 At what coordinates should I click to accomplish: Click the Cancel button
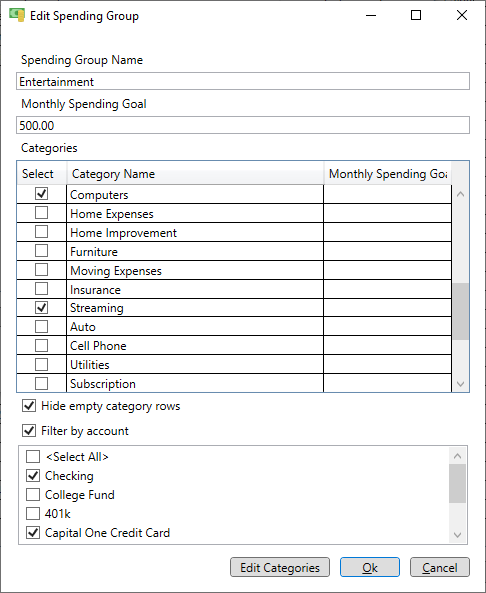click(440, 567)
